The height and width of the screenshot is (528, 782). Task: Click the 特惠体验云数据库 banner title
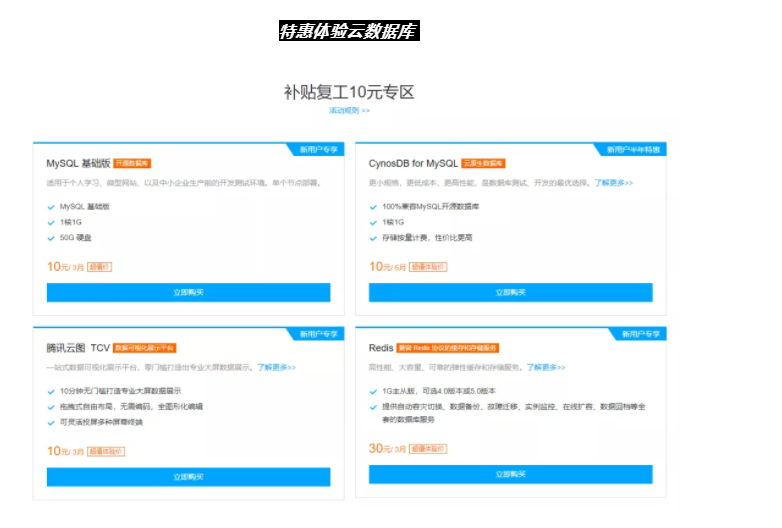[349, 31]
